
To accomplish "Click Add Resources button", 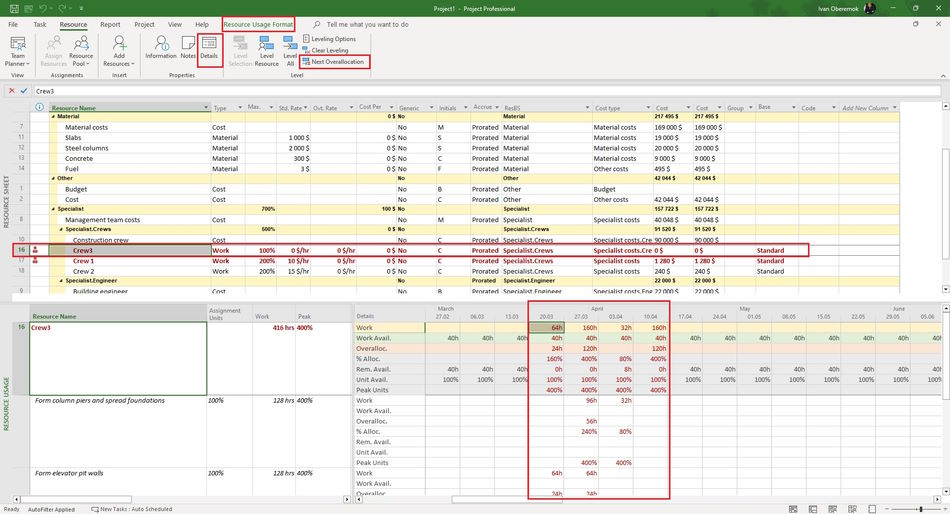I will click(x=119, y=51).
